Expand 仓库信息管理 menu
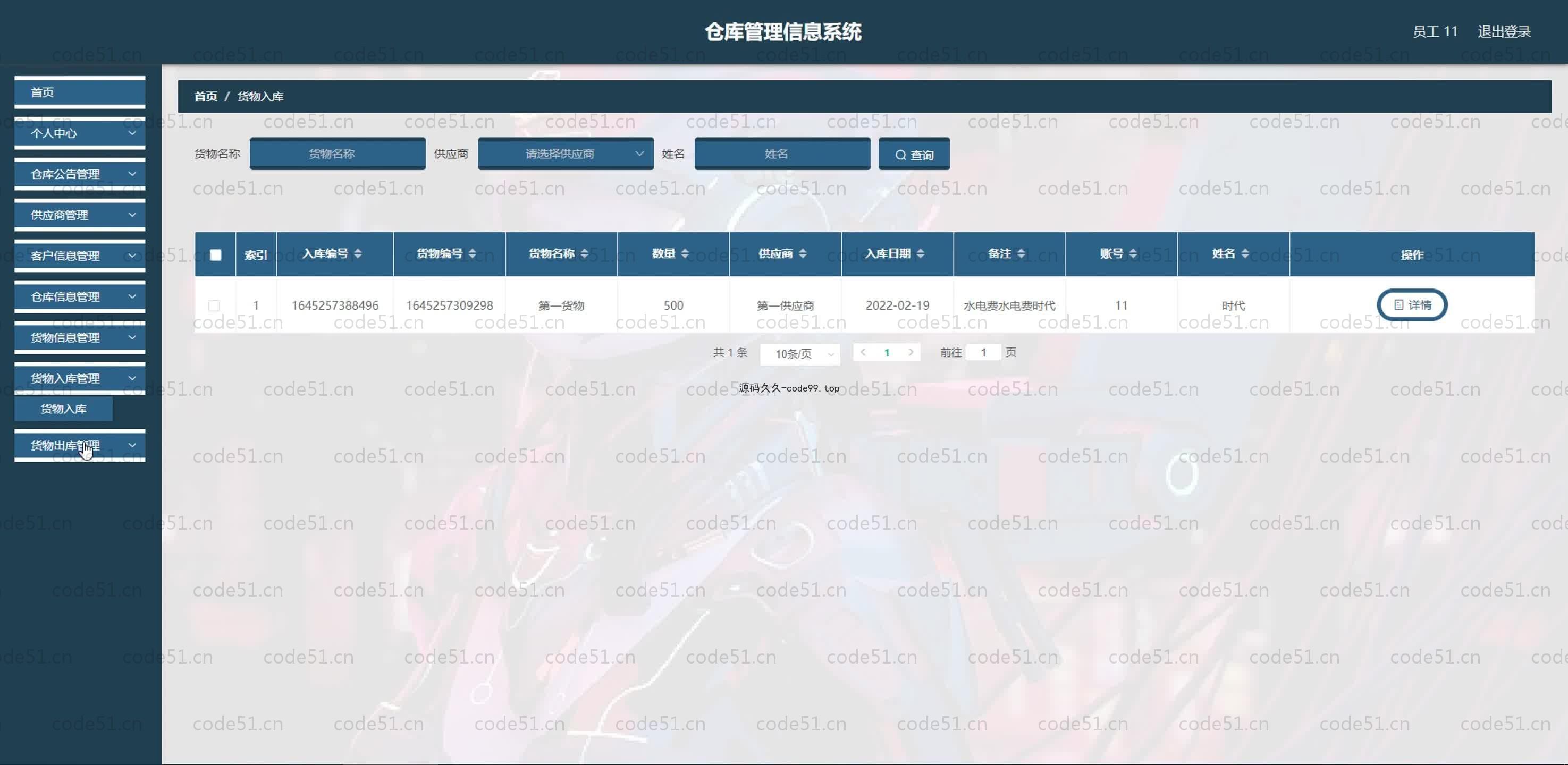 click(x=80, y=296)
